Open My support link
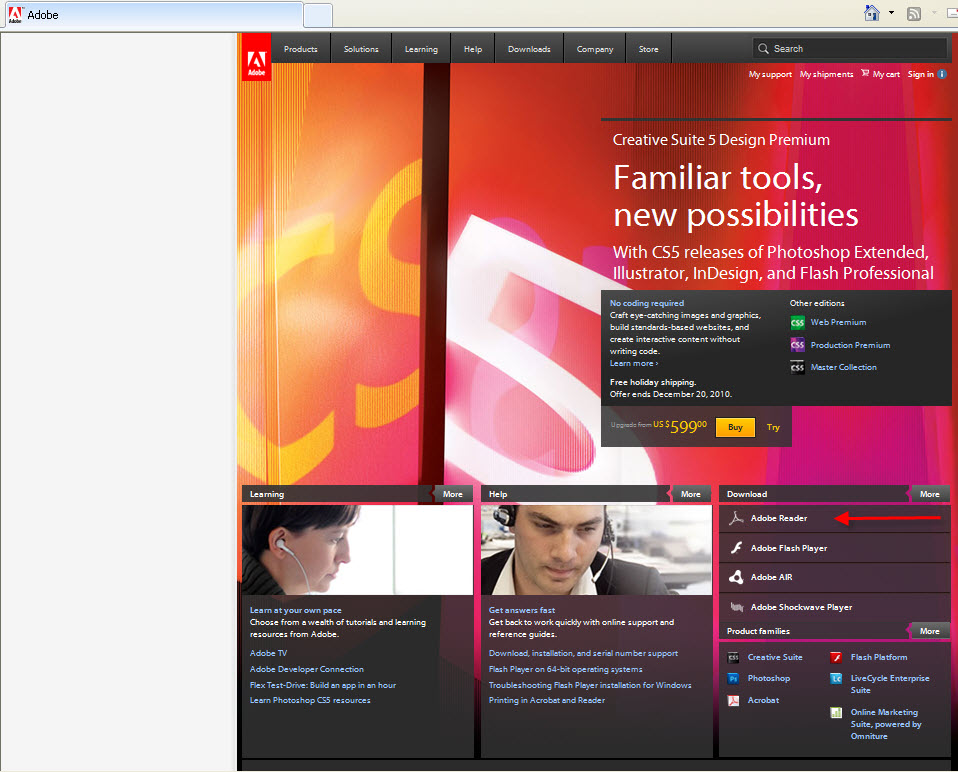958x772 pixels. point(770,75)
